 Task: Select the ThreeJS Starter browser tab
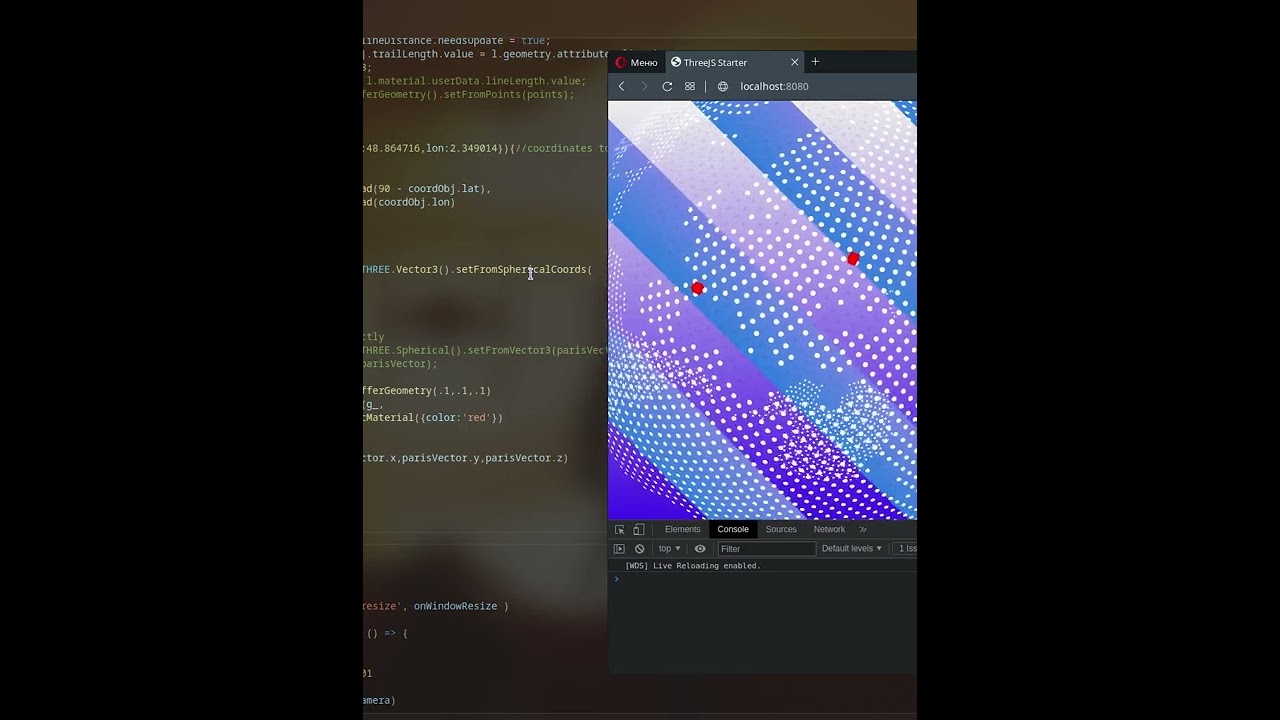[735, 62]
